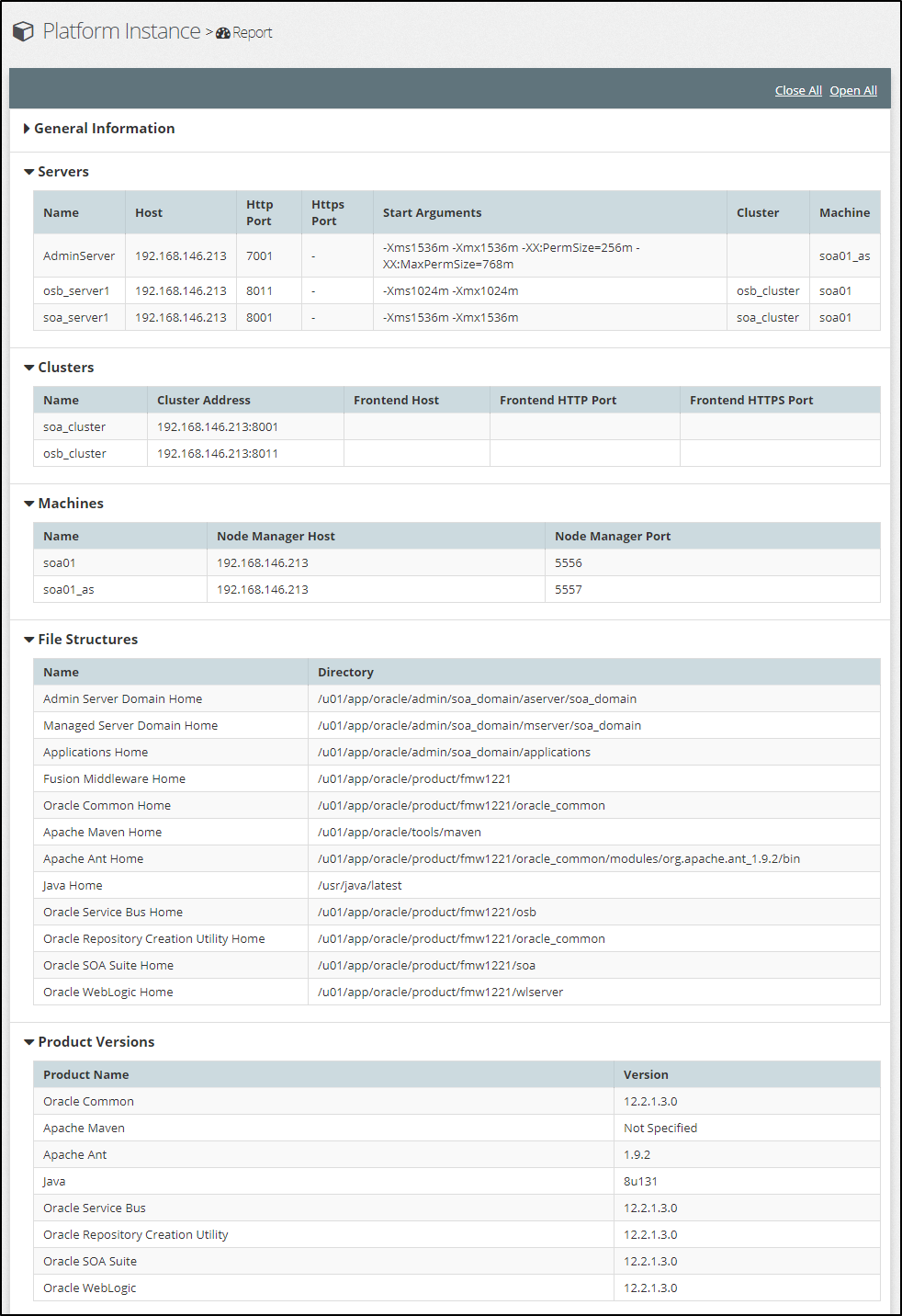Select soa01_as in the Machines table
Image resolution: width=902 pixels, height=1316 pixels.
68,589
